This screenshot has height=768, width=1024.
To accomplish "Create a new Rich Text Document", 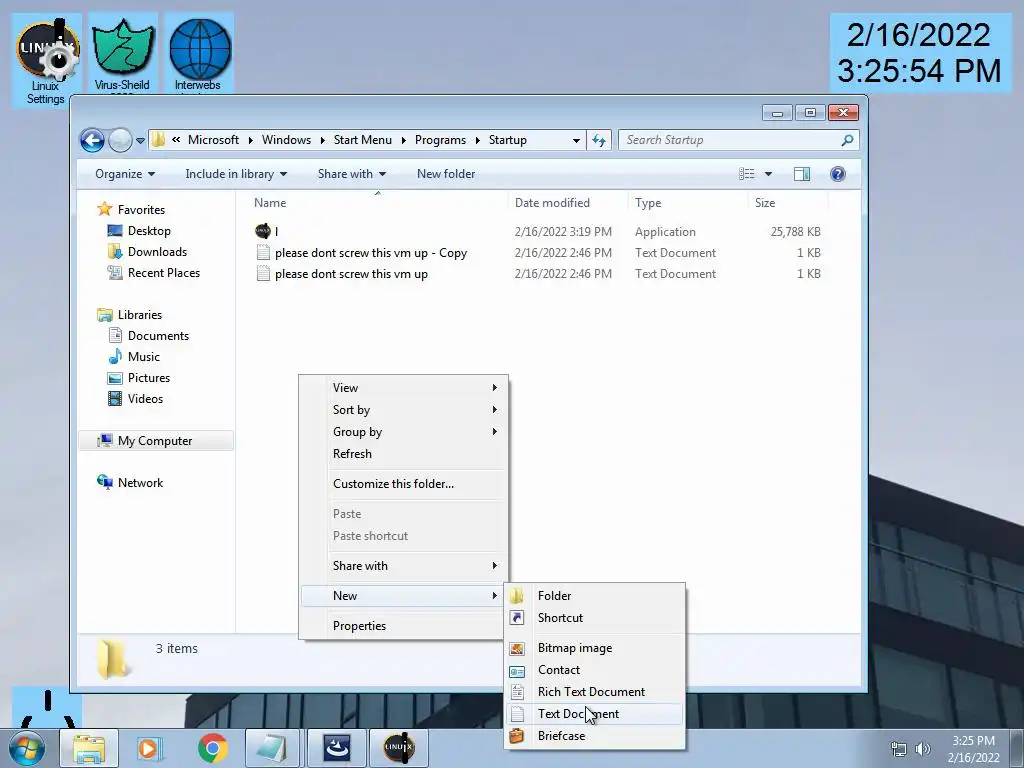I will (x=595, y=692).
